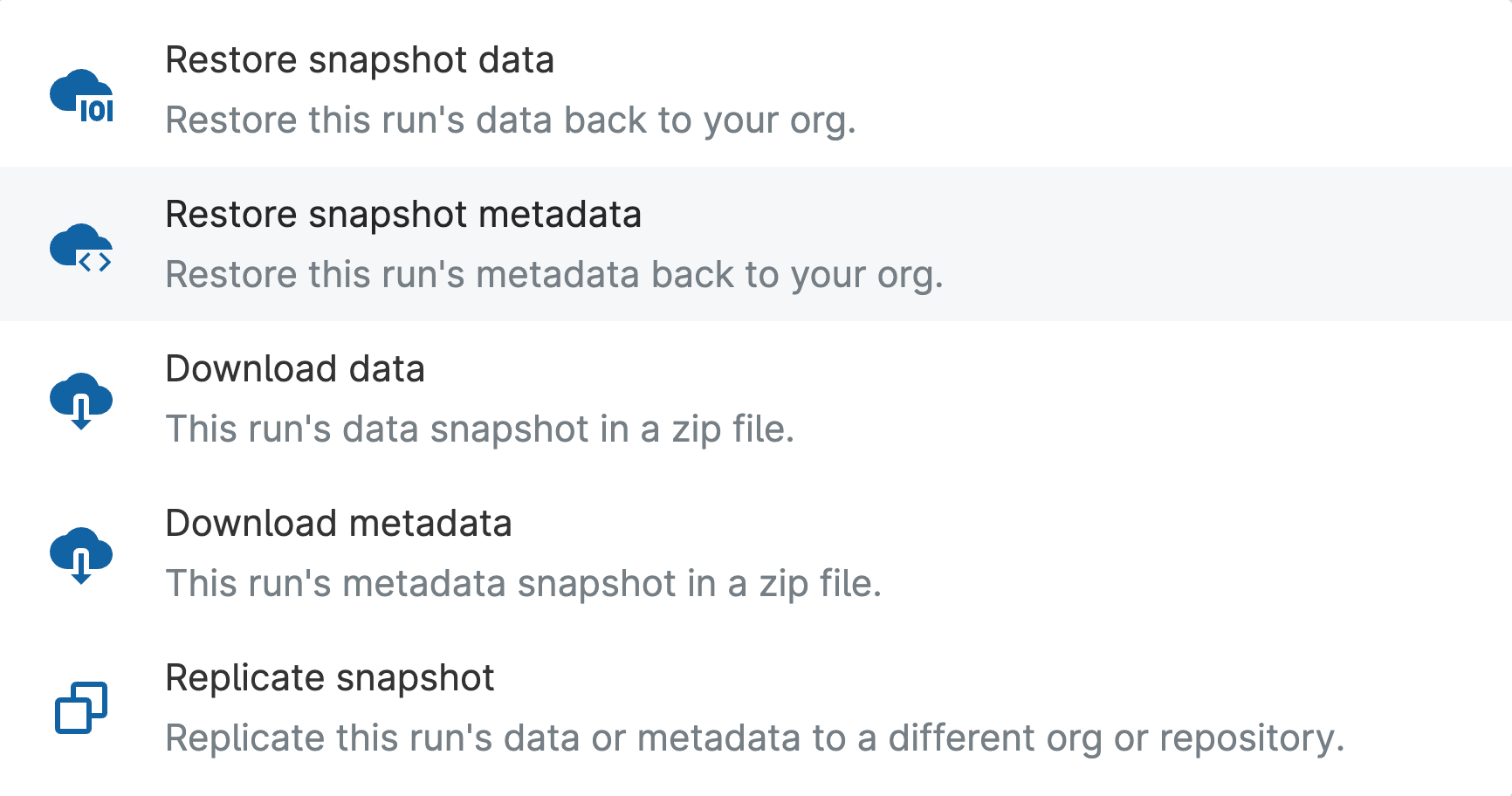Screen dimensions: 1512x796
Task: Select the Restore snapshot data option
Action: point(360,60)
